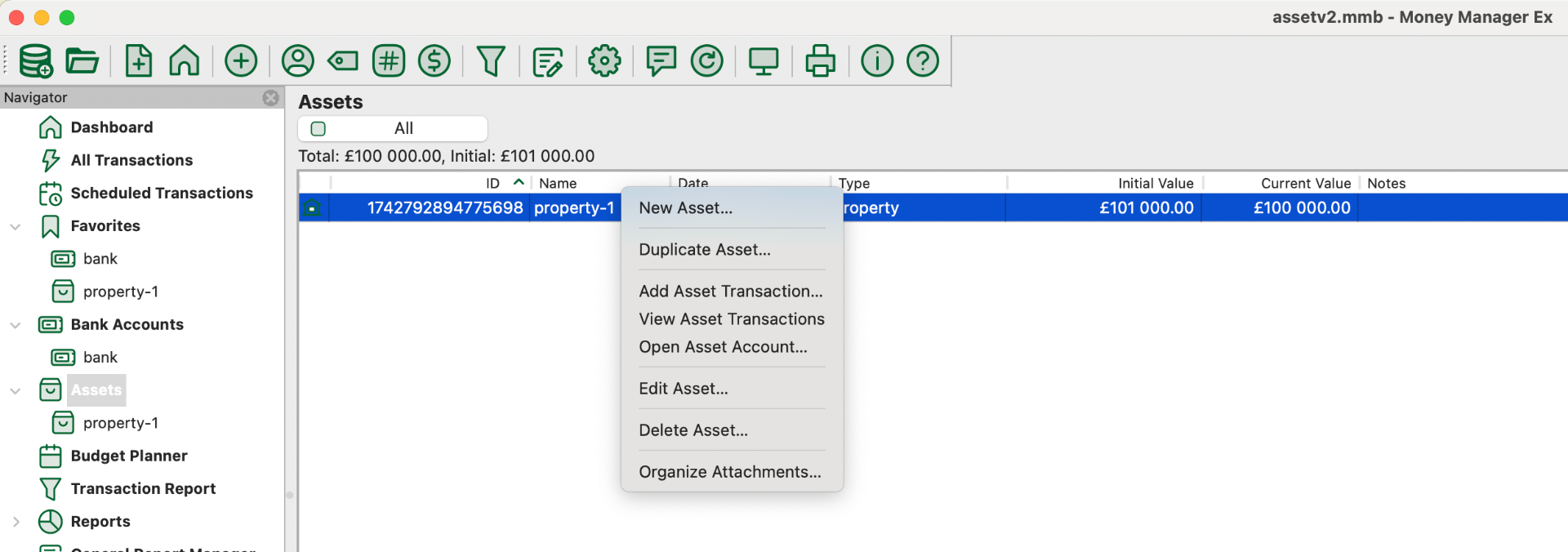The height and width of the screenshot is (552, 1568).
Task: Collapse the Bank Accounts tree section
Action: pyautogui.click(x=16, y=325)
